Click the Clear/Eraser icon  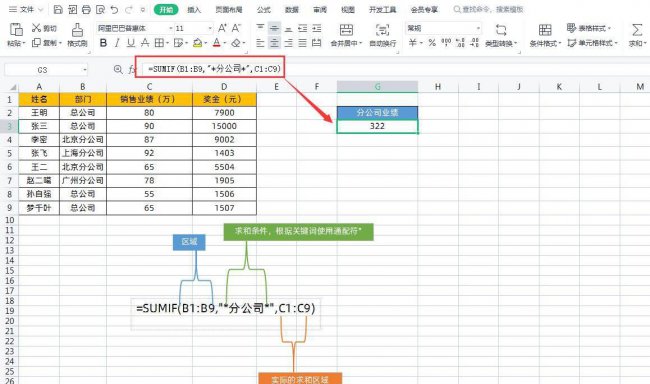coord(236,43)
